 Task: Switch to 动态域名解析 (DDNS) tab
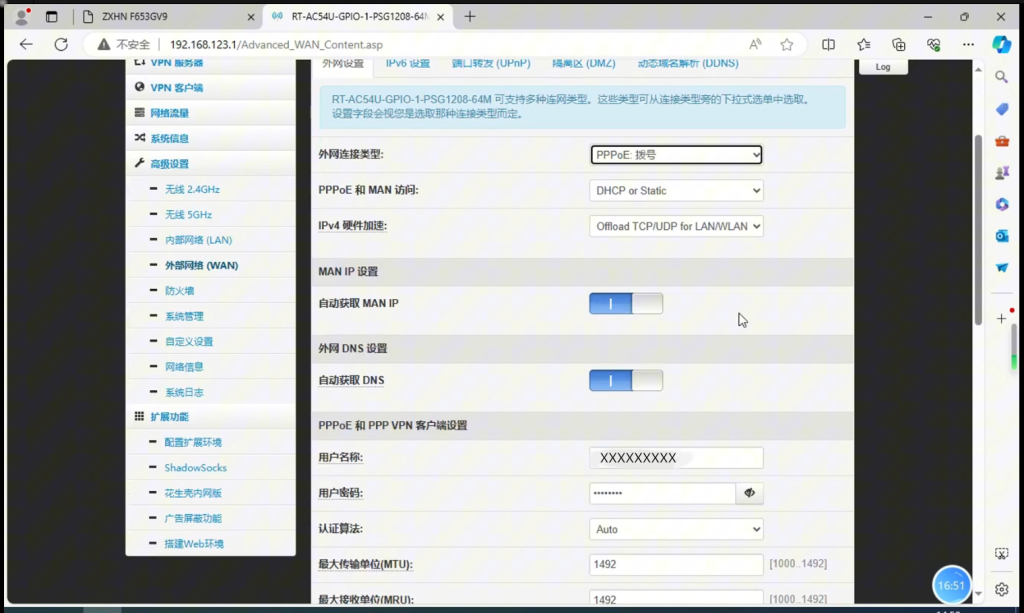688,64
